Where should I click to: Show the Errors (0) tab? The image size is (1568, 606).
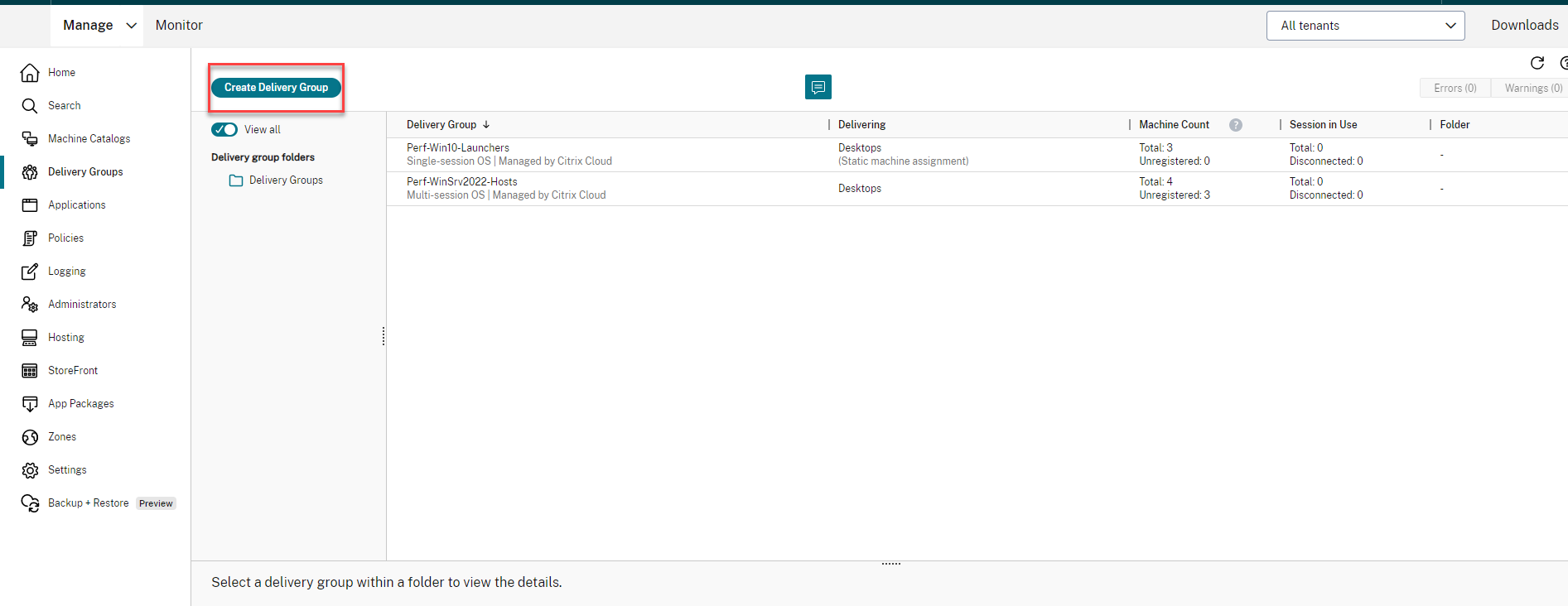click(x=1455, y=88)
